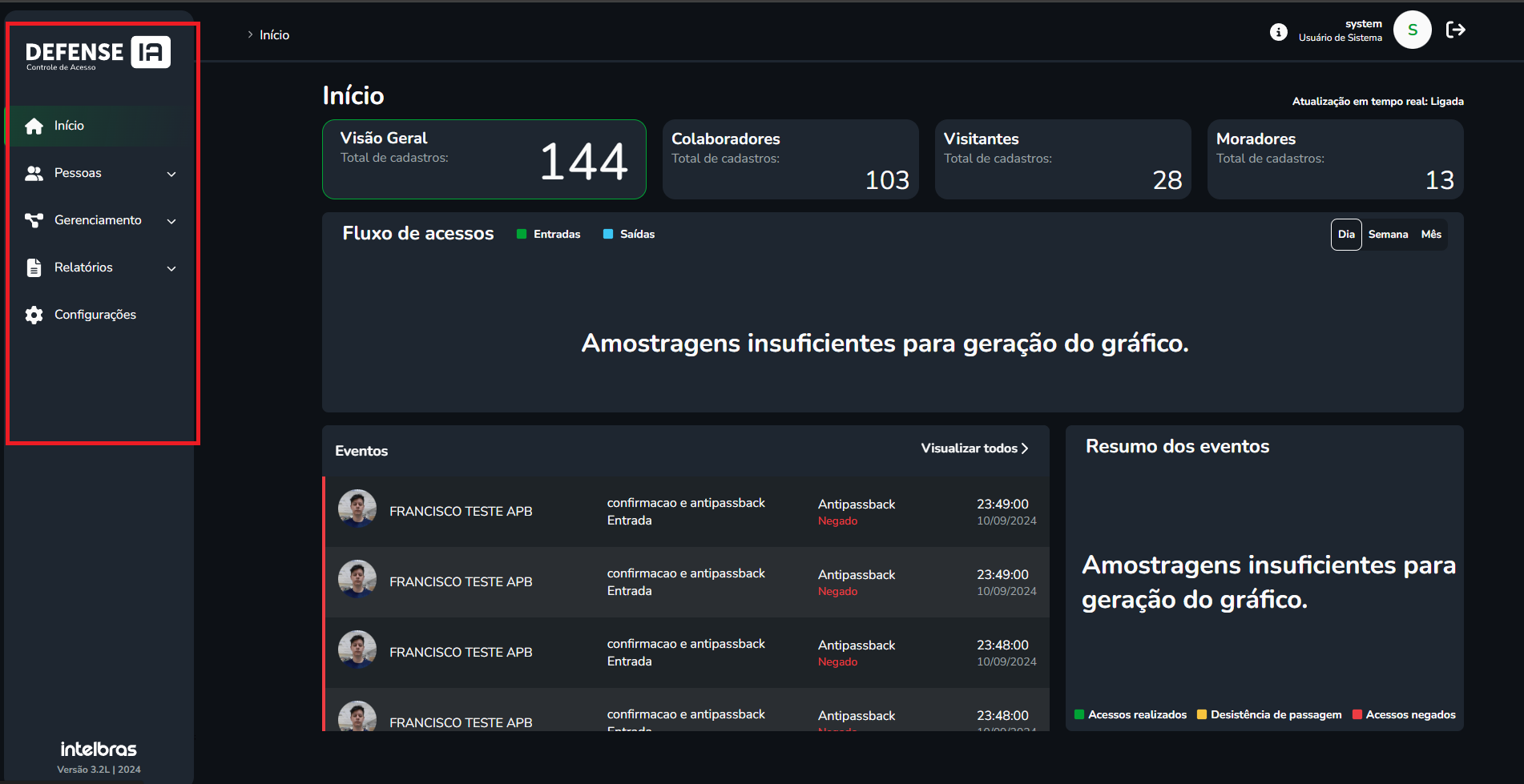The height and width of the screenshot is (784, 1524).
Task: Click the logout icon
Action: 1456,30
